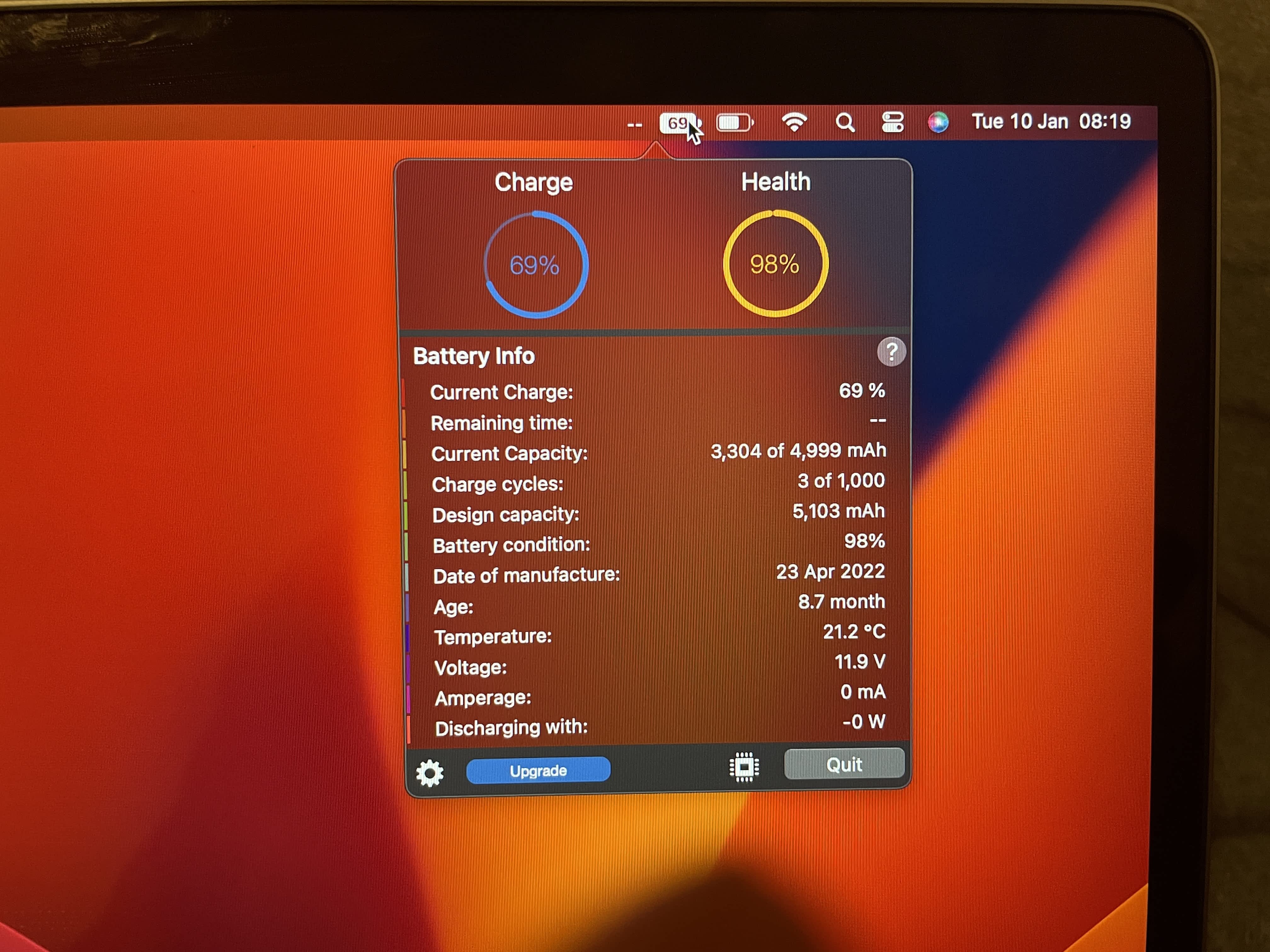Select the Current Capacity row
The image size is (1270, 952).
657,452
